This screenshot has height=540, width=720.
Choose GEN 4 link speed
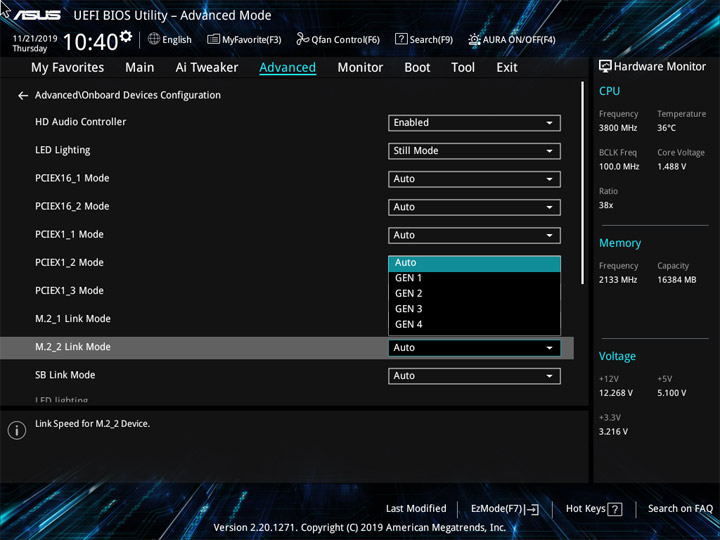tap(474, 325)
